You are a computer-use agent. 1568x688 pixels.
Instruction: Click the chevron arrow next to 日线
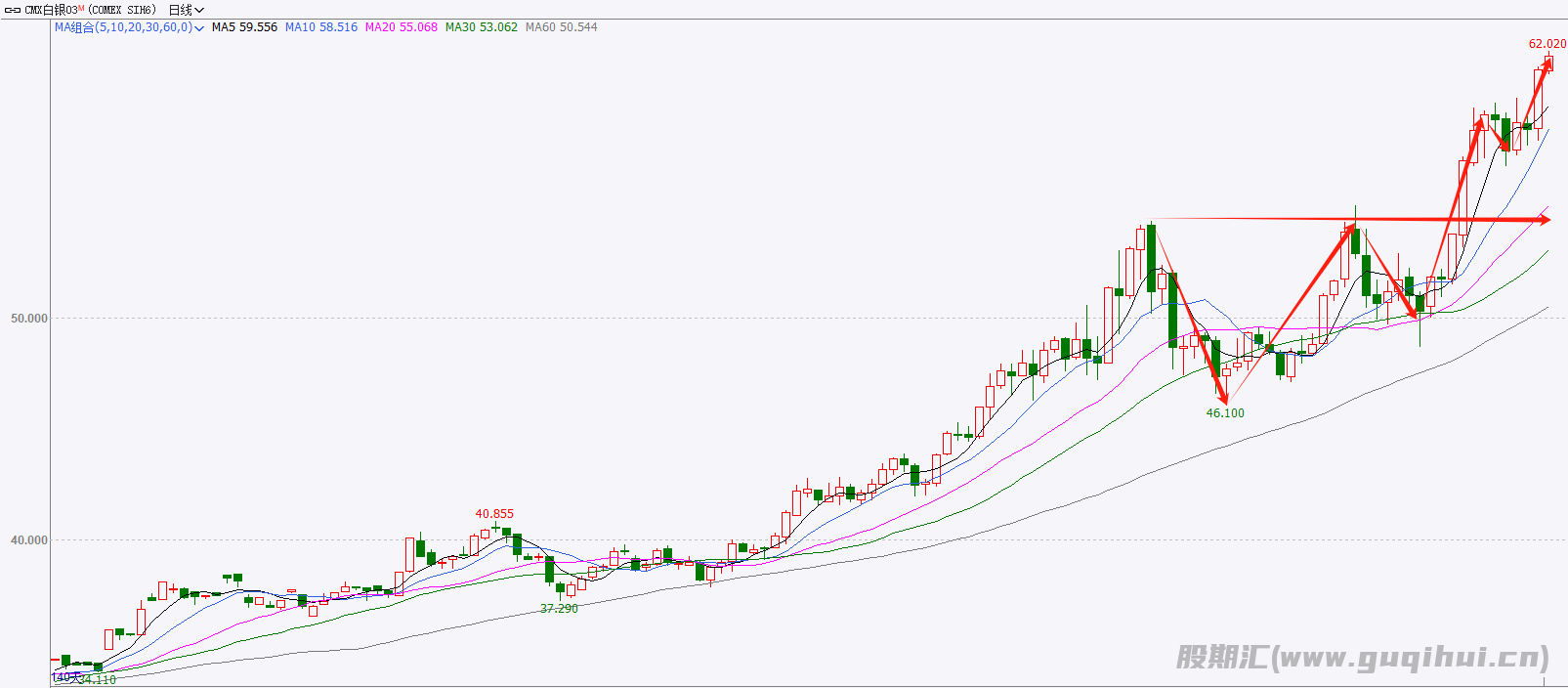199,10
